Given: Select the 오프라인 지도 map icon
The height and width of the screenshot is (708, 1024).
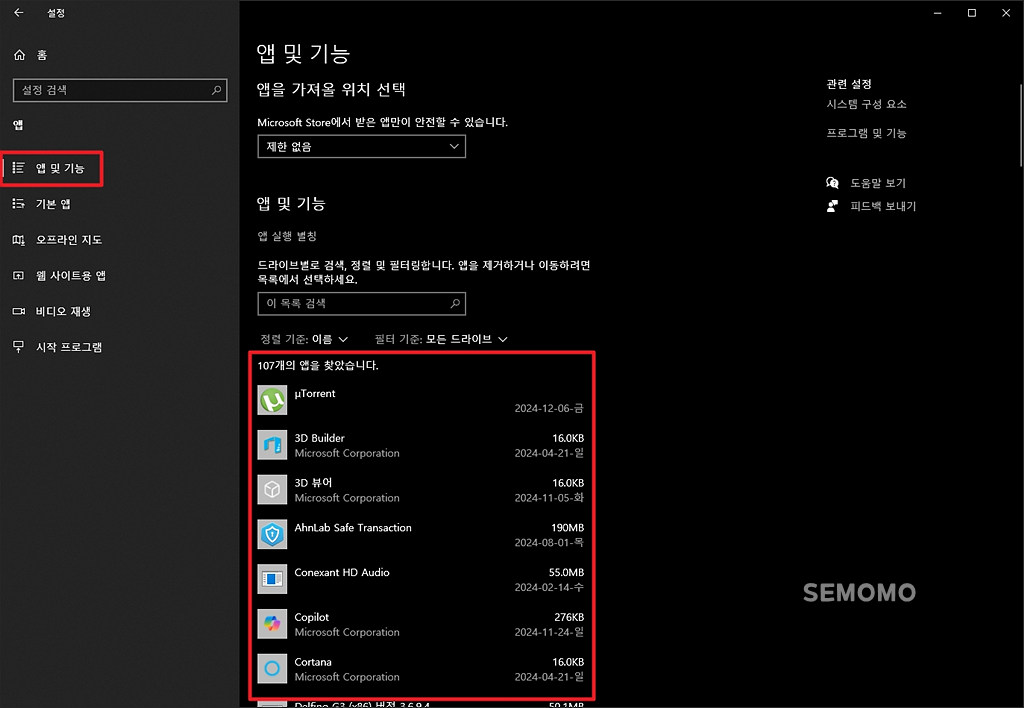Looking at the screenshot, I should [18, 240].
